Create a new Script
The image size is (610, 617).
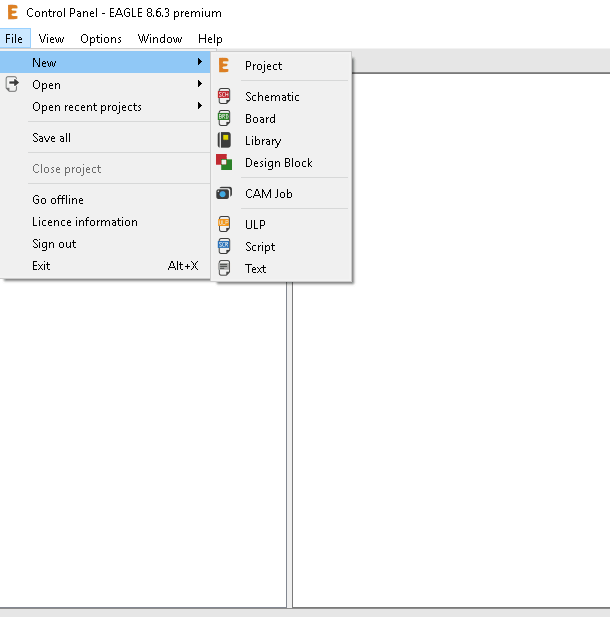(281, 246)
